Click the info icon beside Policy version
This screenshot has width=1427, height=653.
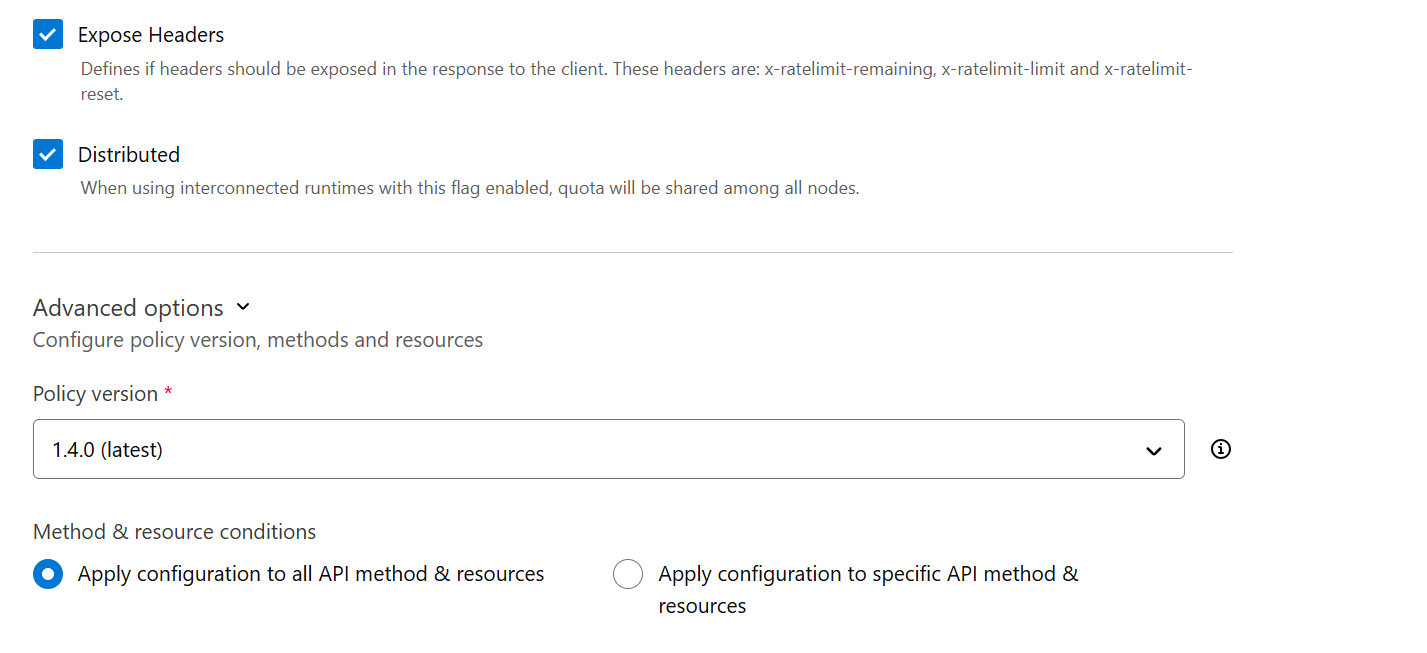1220,449
